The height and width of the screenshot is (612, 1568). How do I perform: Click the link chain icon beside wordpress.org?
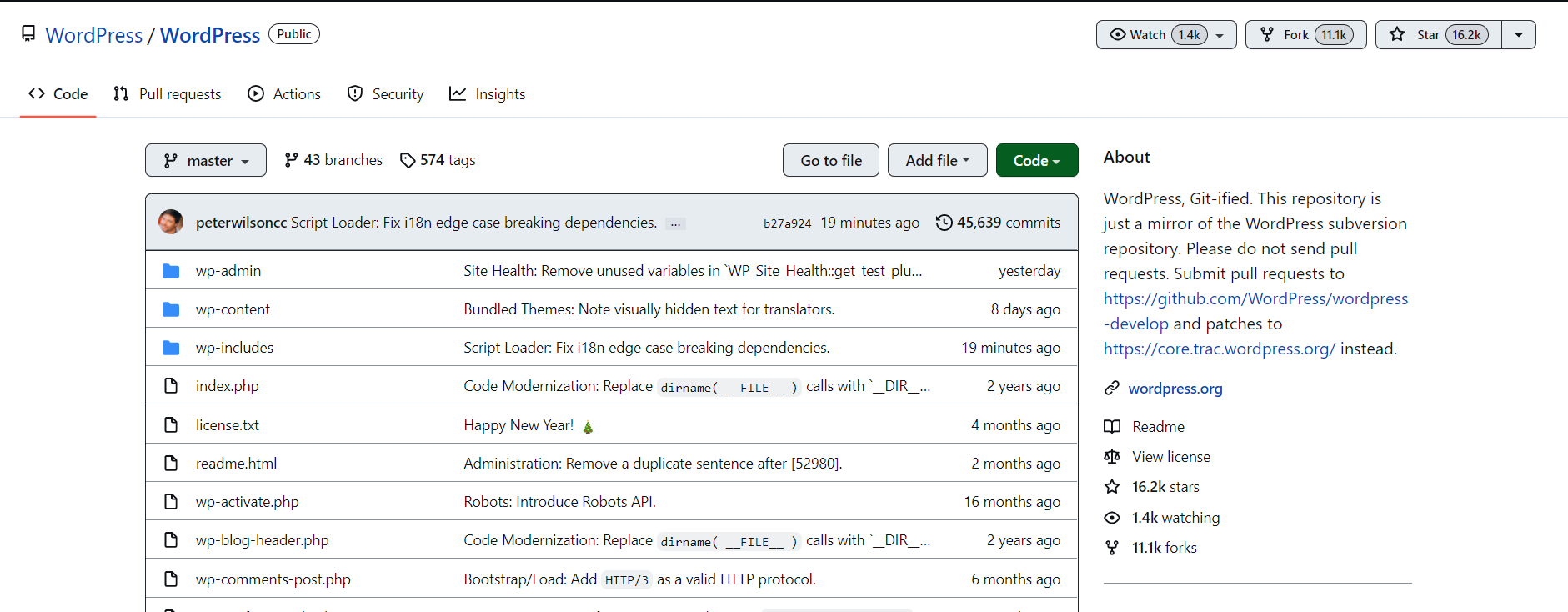coord(1111,389)
